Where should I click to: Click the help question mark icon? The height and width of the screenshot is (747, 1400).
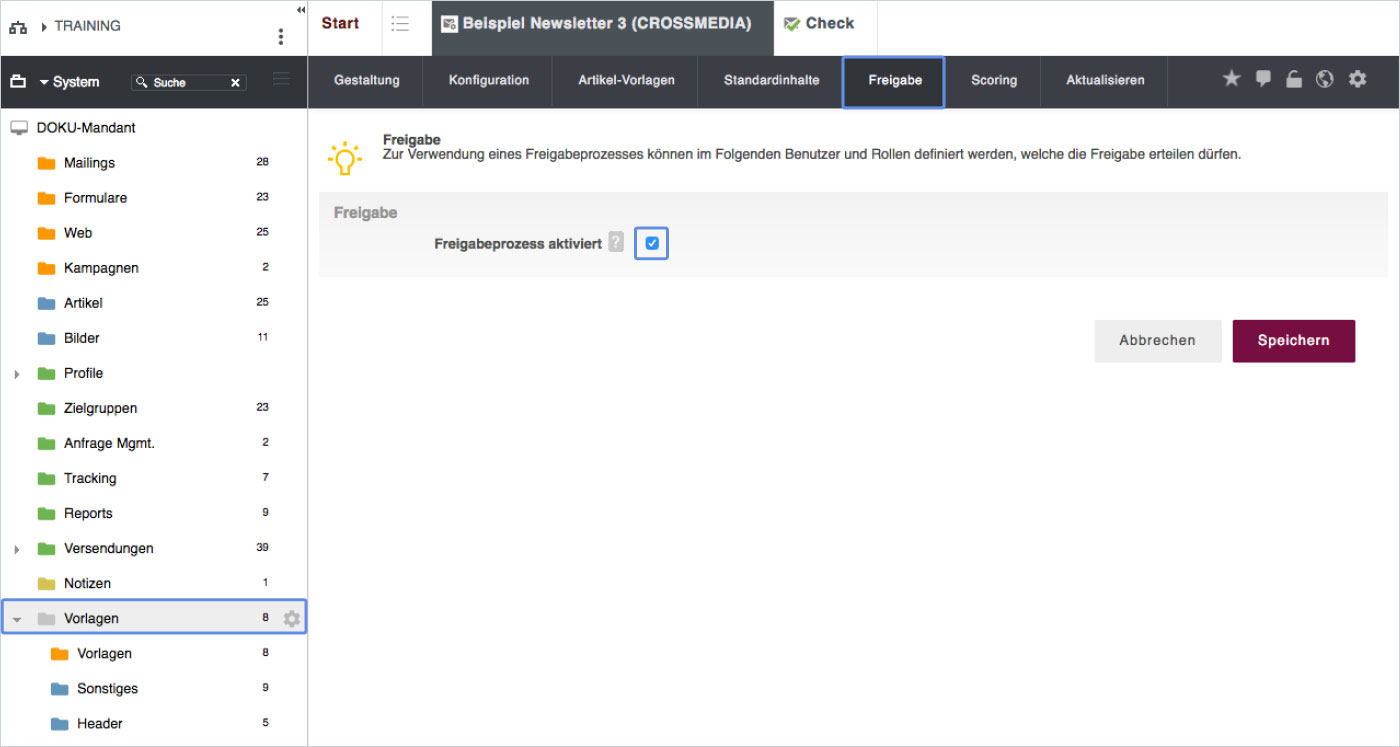tap(616, 243)
